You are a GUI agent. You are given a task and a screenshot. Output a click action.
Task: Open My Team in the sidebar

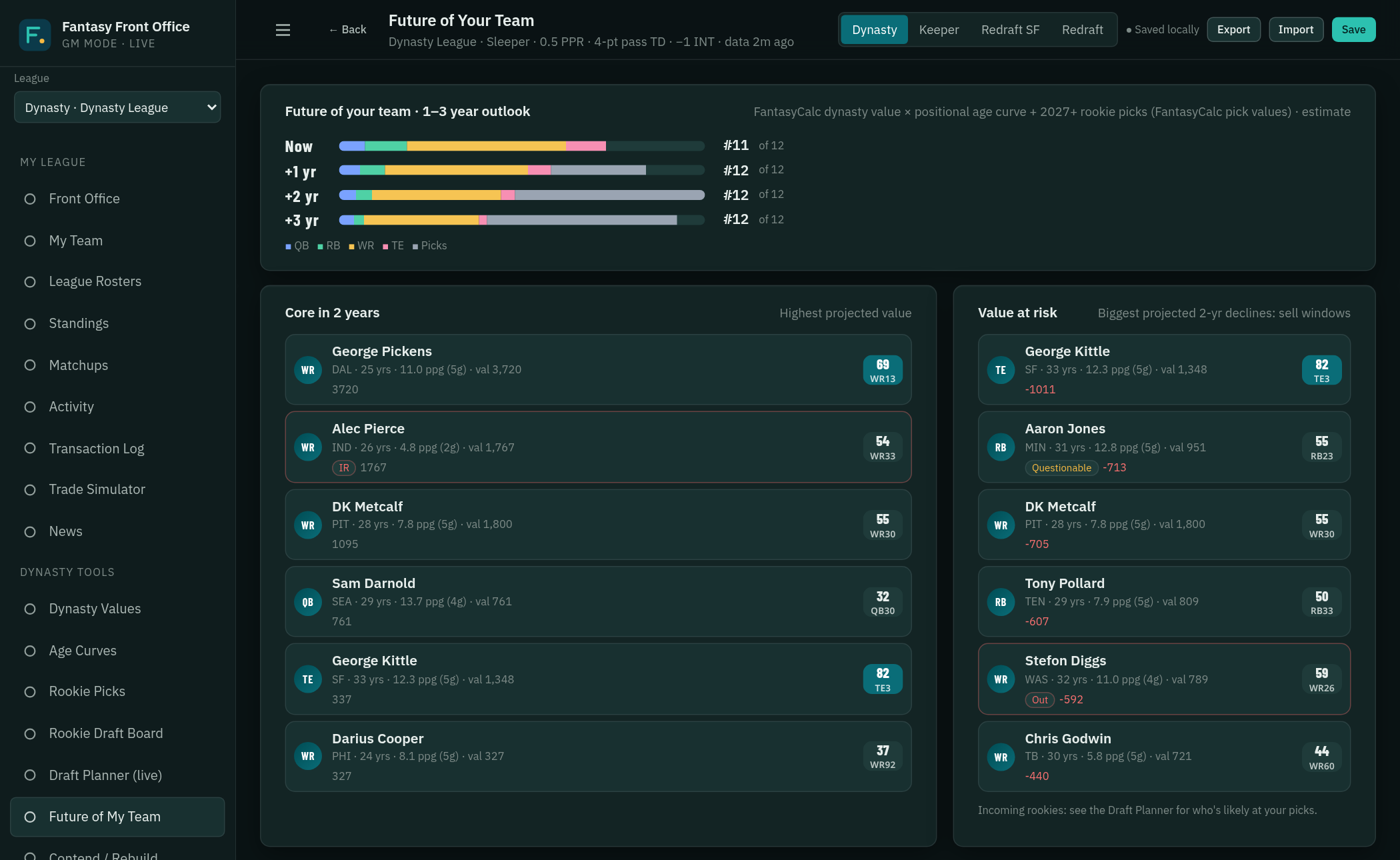117,241
